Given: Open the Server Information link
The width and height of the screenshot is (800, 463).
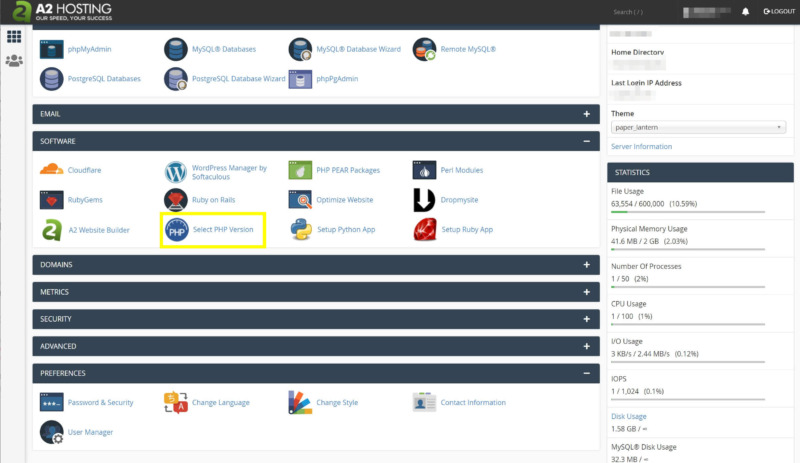Looking at the screenshot, I should pos(641,147).
